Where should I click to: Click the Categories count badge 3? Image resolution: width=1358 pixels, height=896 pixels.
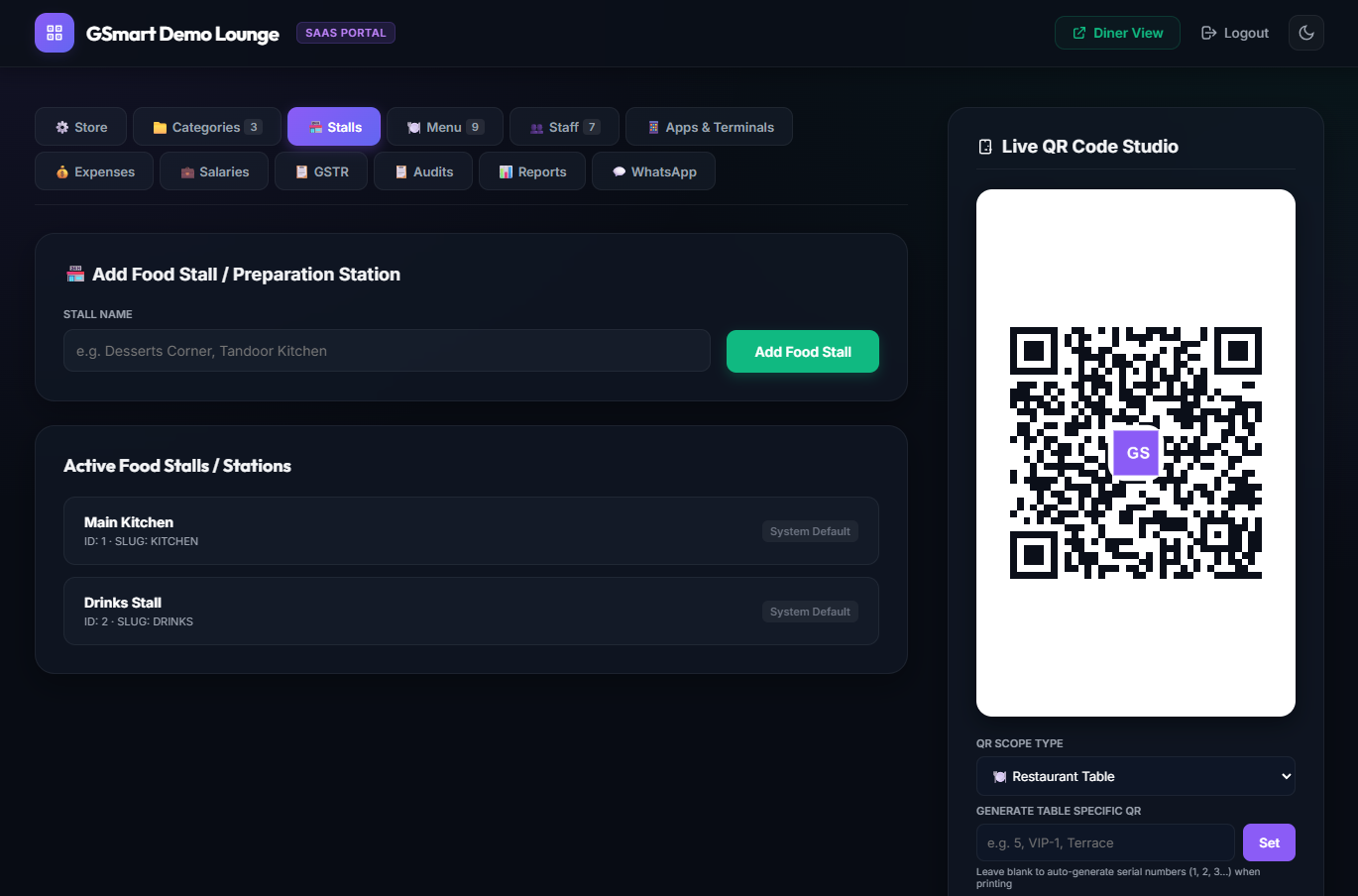[254, 127]
